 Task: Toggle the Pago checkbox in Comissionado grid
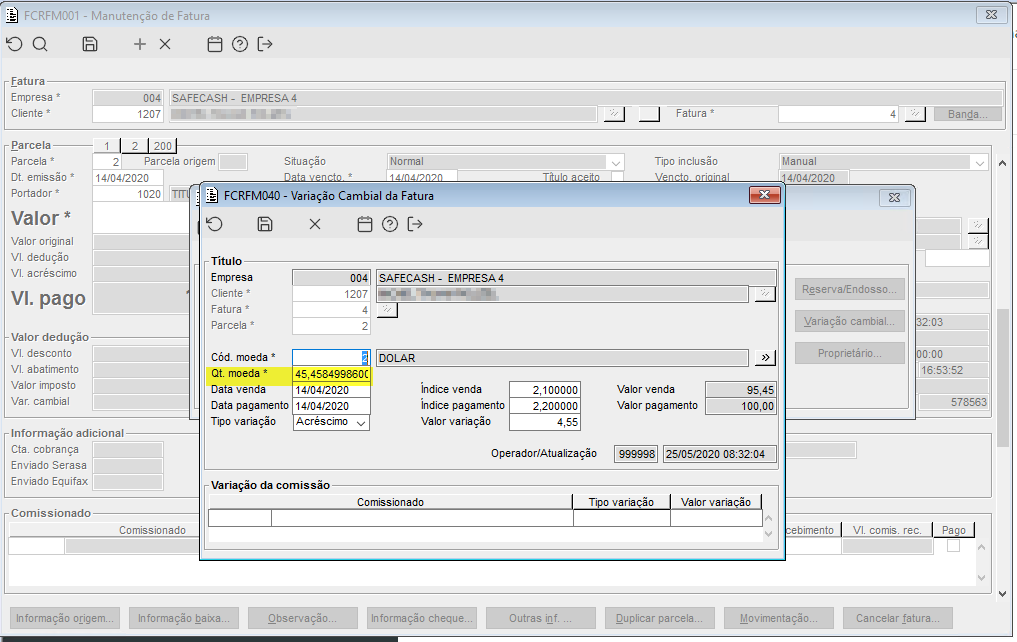(x=953, y=546)
